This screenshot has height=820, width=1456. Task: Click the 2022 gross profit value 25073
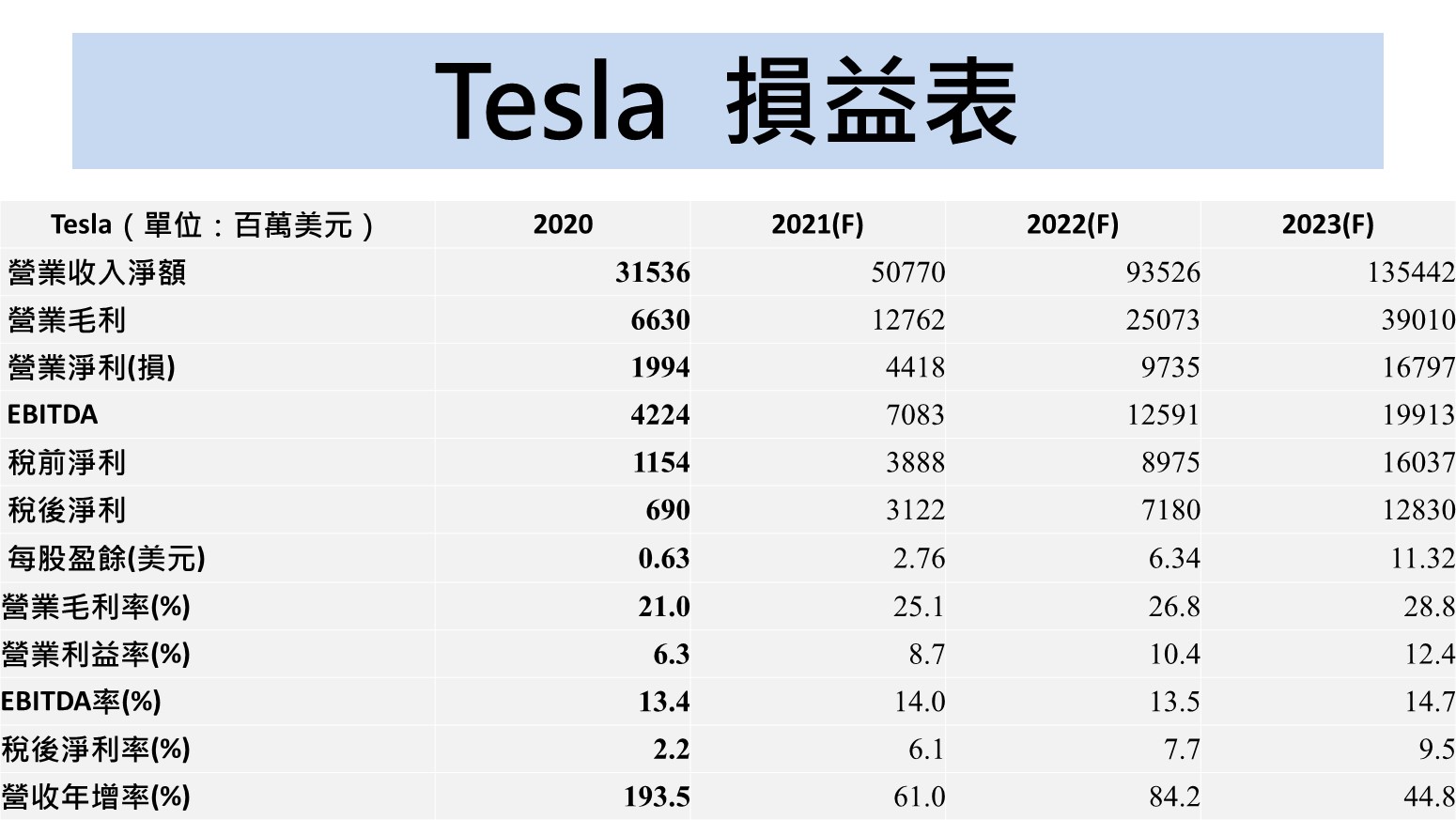(1163, 320)
